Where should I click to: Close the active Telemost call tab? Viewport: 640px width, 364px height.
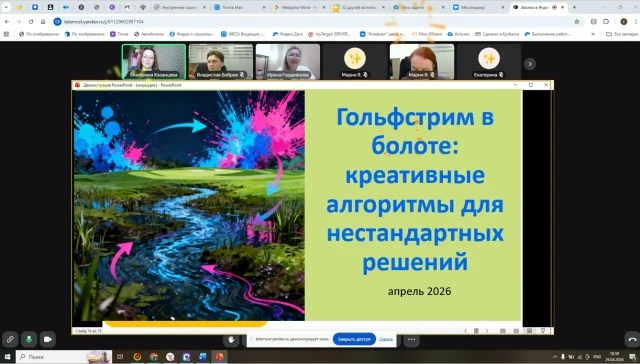(x=563, y=7)
